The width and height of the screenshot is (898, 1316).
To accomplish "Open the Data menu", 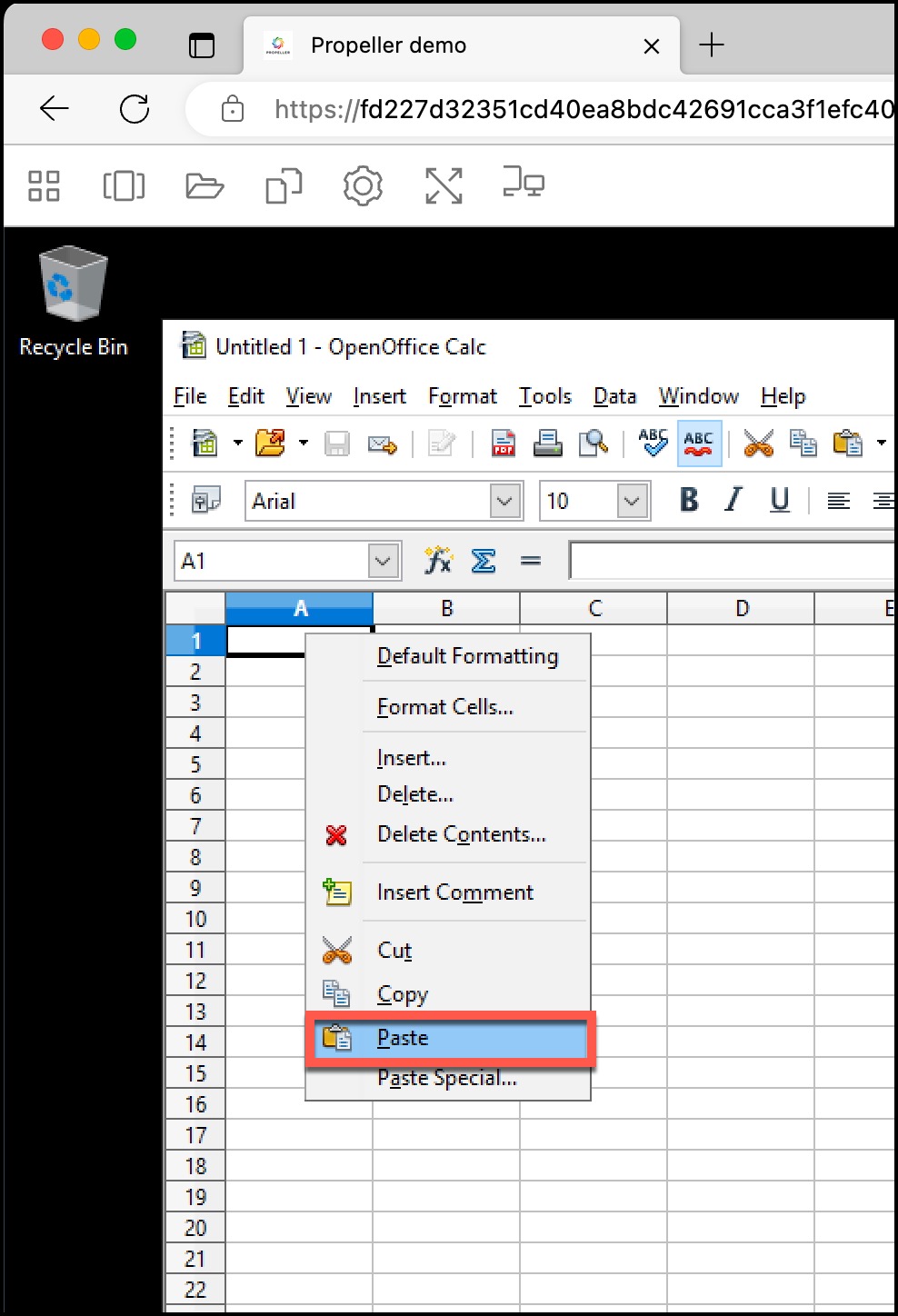I will click(x=614, y=396).
